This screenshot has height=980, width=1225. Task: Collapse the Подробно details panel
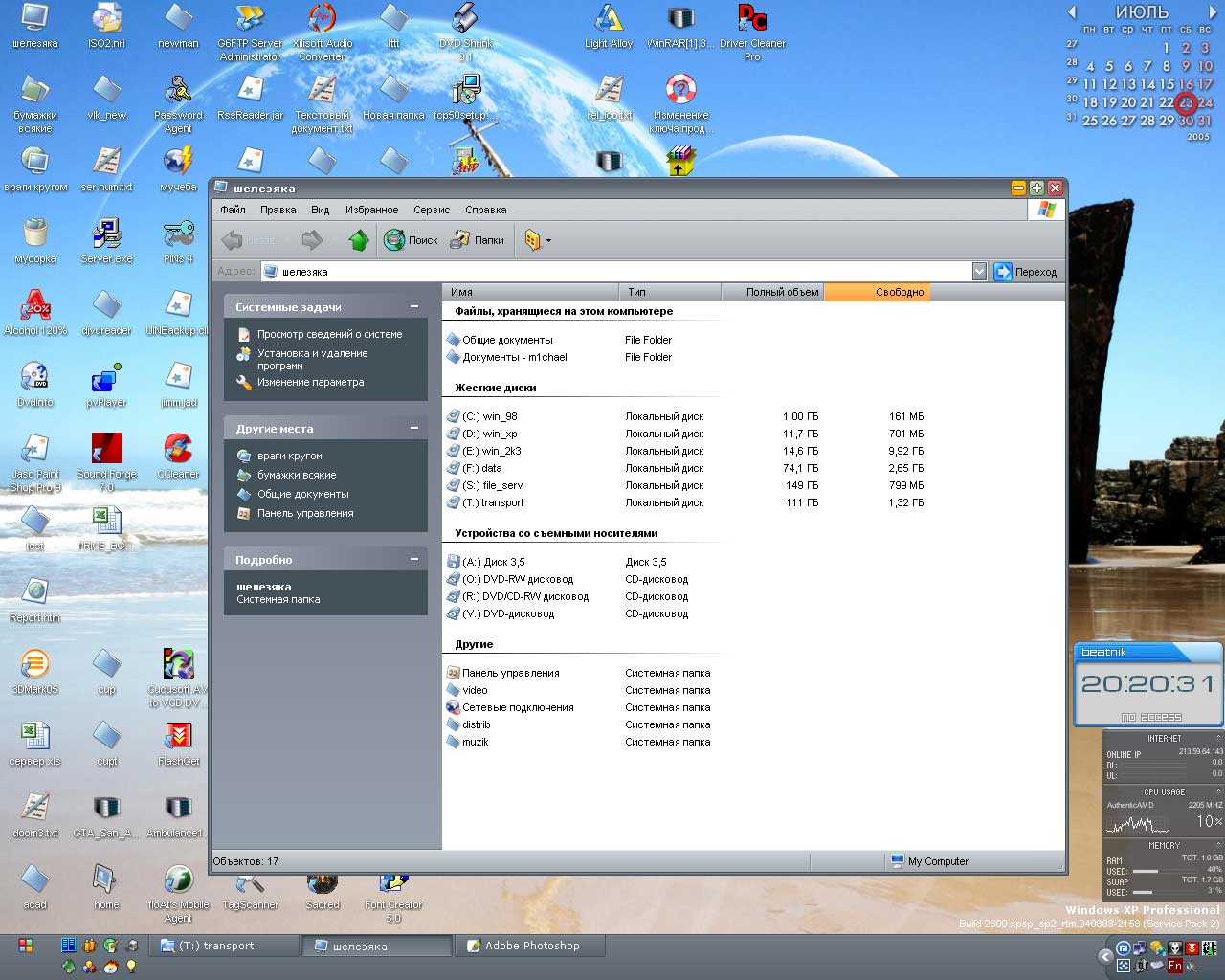pos(414,560)
